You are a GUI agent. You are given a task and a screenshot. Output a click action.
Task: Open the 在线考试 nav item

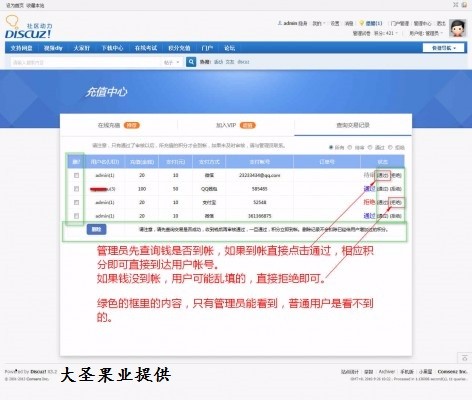pyautogui.click(x=146, y=48)
